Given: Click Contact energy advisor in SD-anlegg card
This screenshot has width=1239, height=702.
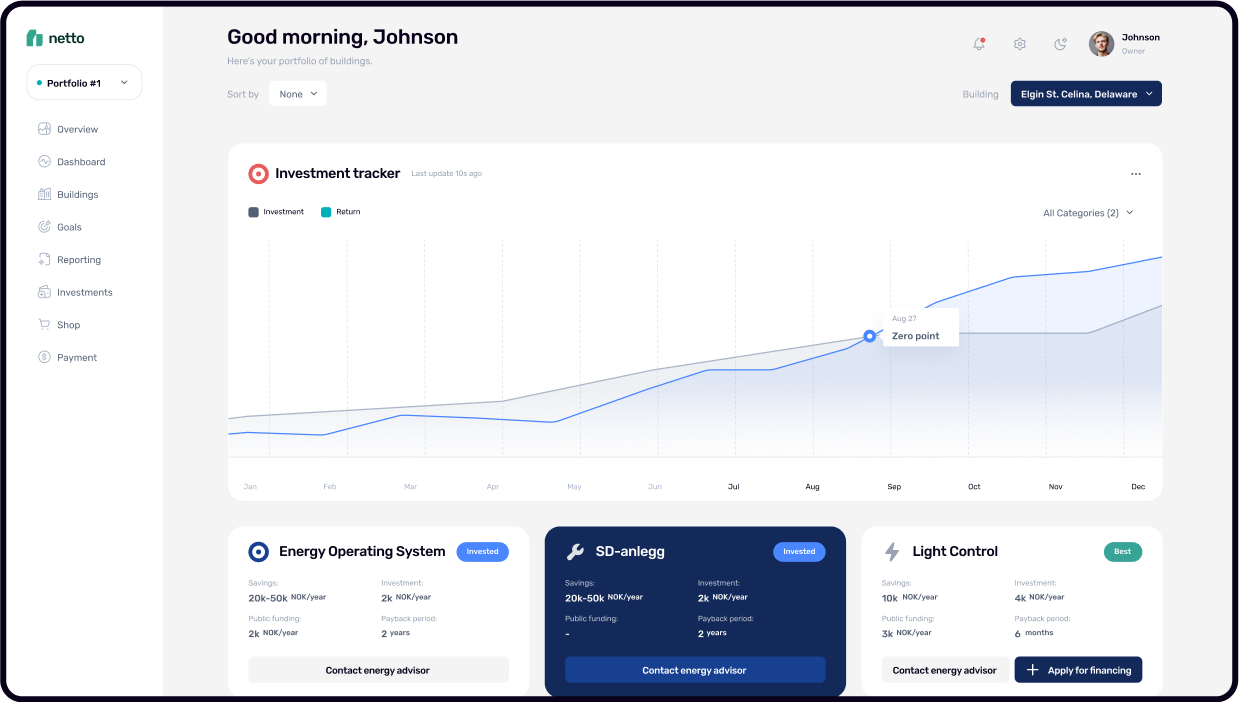Looking at the screenshot, I should click(694, 670).
